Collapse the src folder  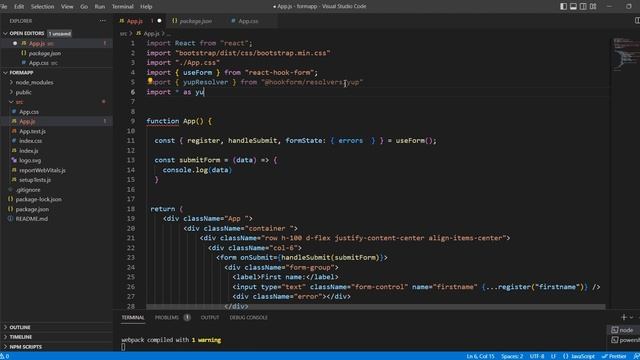tap(19, 102)
